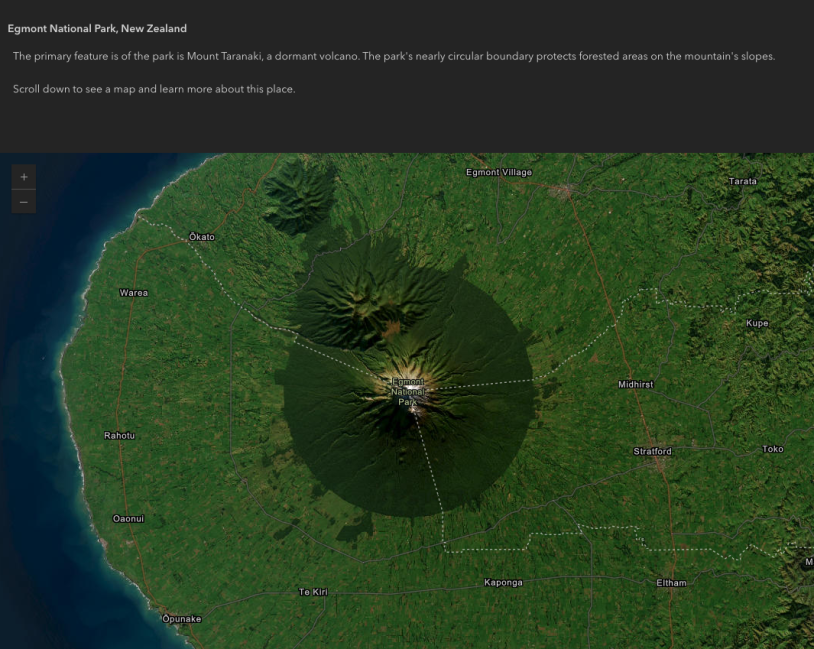Click the Mount Taranaki description paragraph
Viewport: 814px width, 649px height.
point(394,56)
